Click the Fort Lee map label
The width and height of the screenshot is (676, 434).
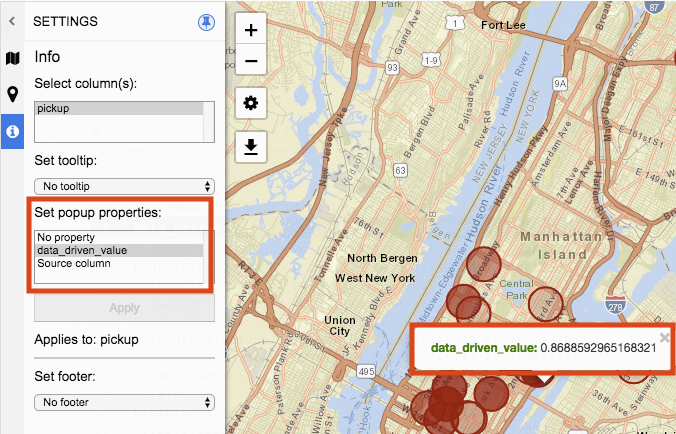[x=503, y=25]
